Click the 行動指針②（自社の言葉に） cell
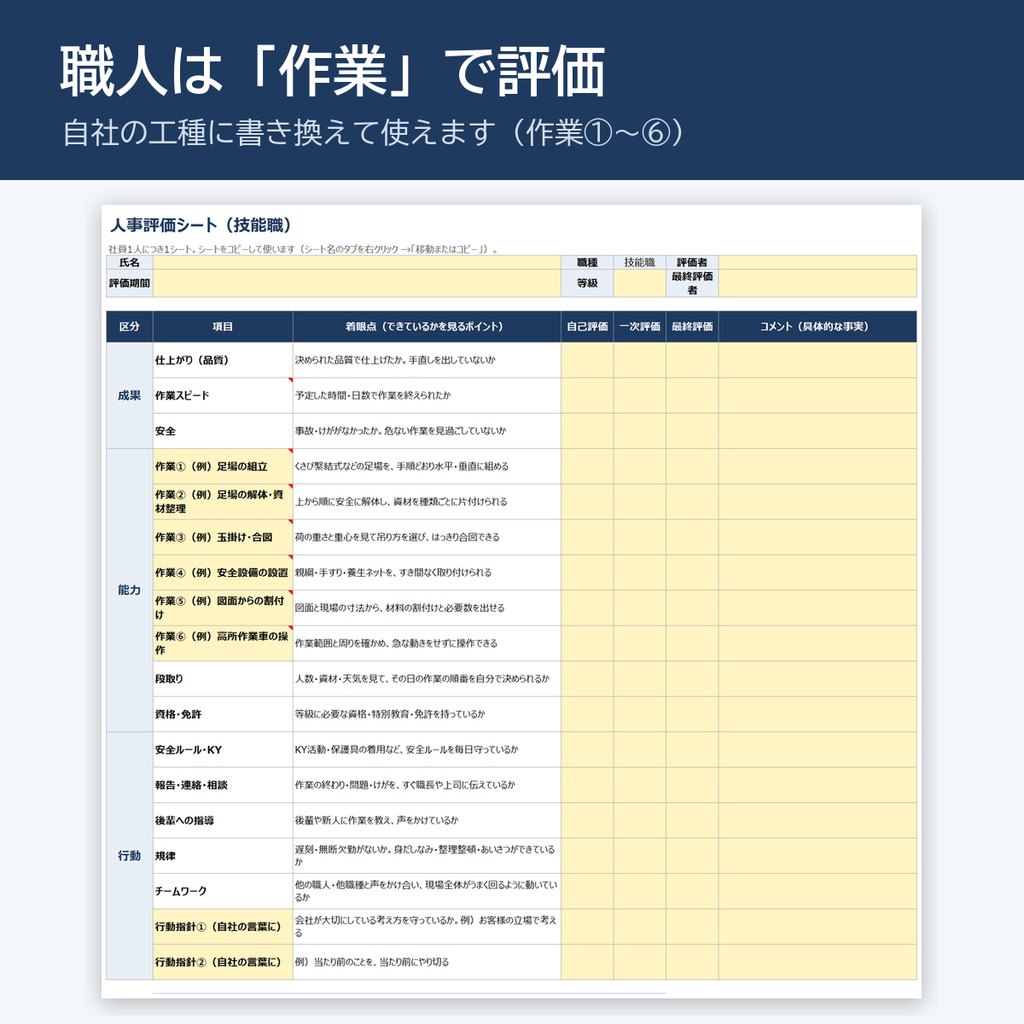 [223, 962]
